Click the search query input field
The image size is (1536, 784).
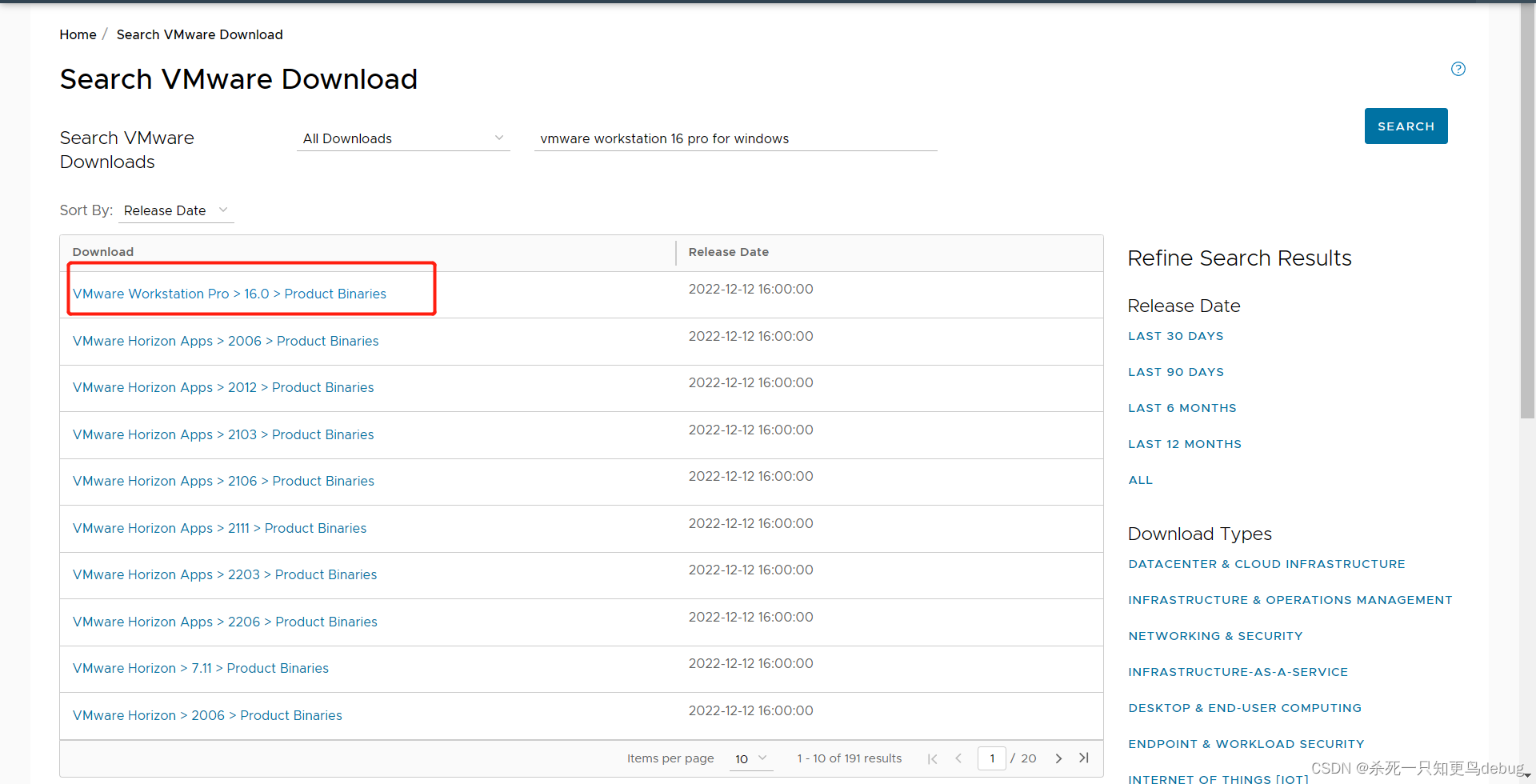[736, 138]
